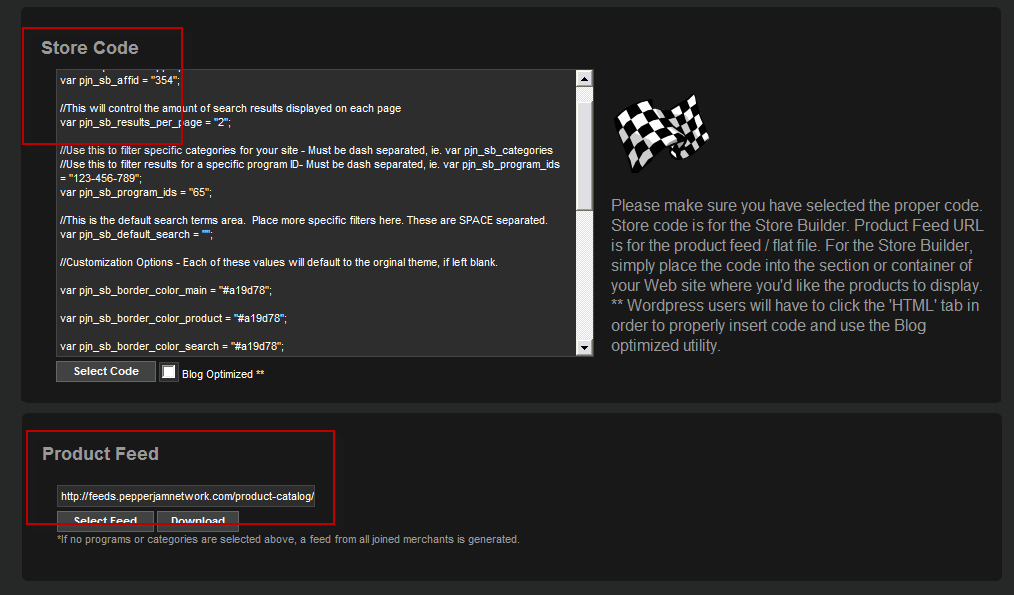This screenshot has width=1014, height=595.
Task: Click the 'Store Code' heading
Action: [x=90, y=48]
